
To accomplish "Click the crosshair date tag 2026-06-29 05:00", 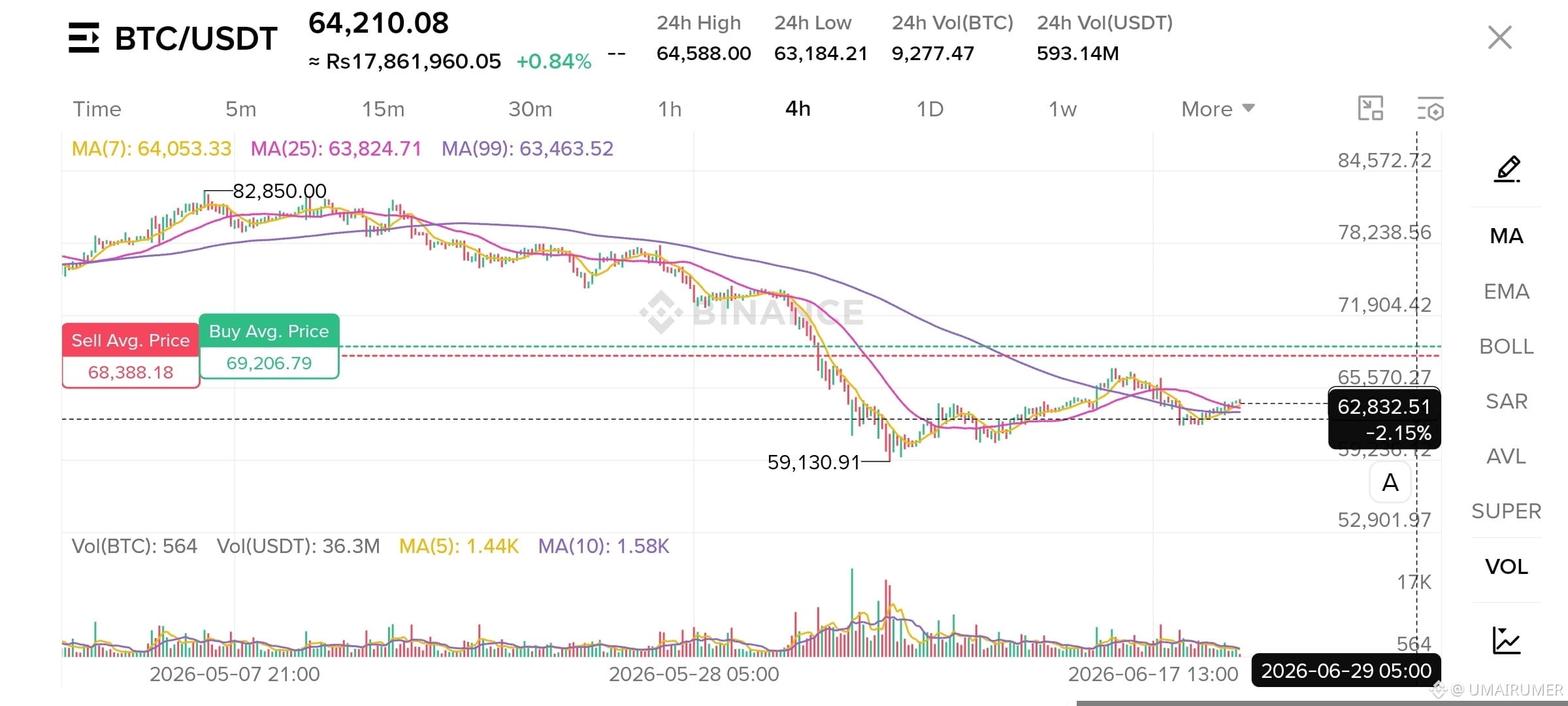I will click(1346, 671).
